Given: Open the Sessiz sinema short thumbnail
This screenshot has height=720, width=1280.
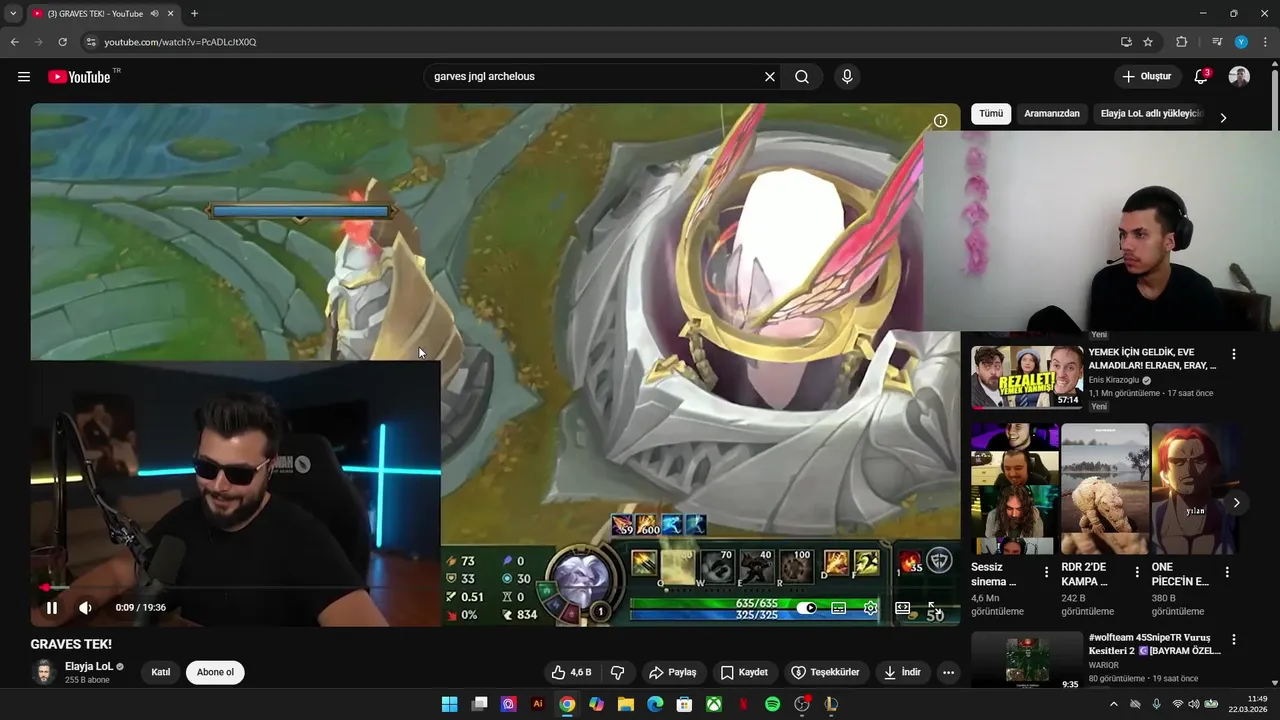Looking at the screenshot, I should 1014,488.
